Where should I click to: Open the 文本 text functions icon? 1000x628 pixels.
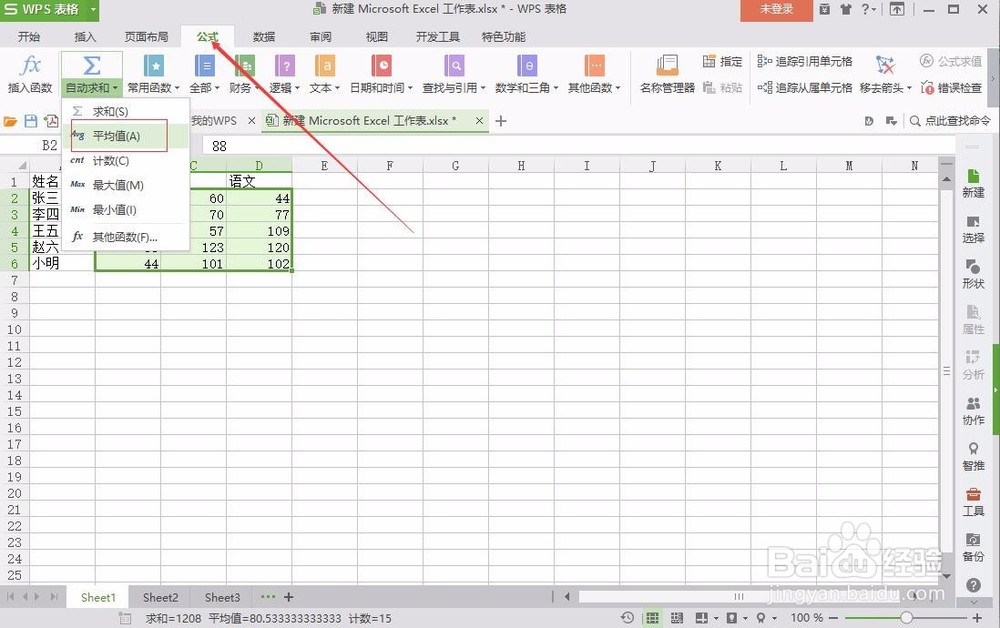(x=325, y=66)
